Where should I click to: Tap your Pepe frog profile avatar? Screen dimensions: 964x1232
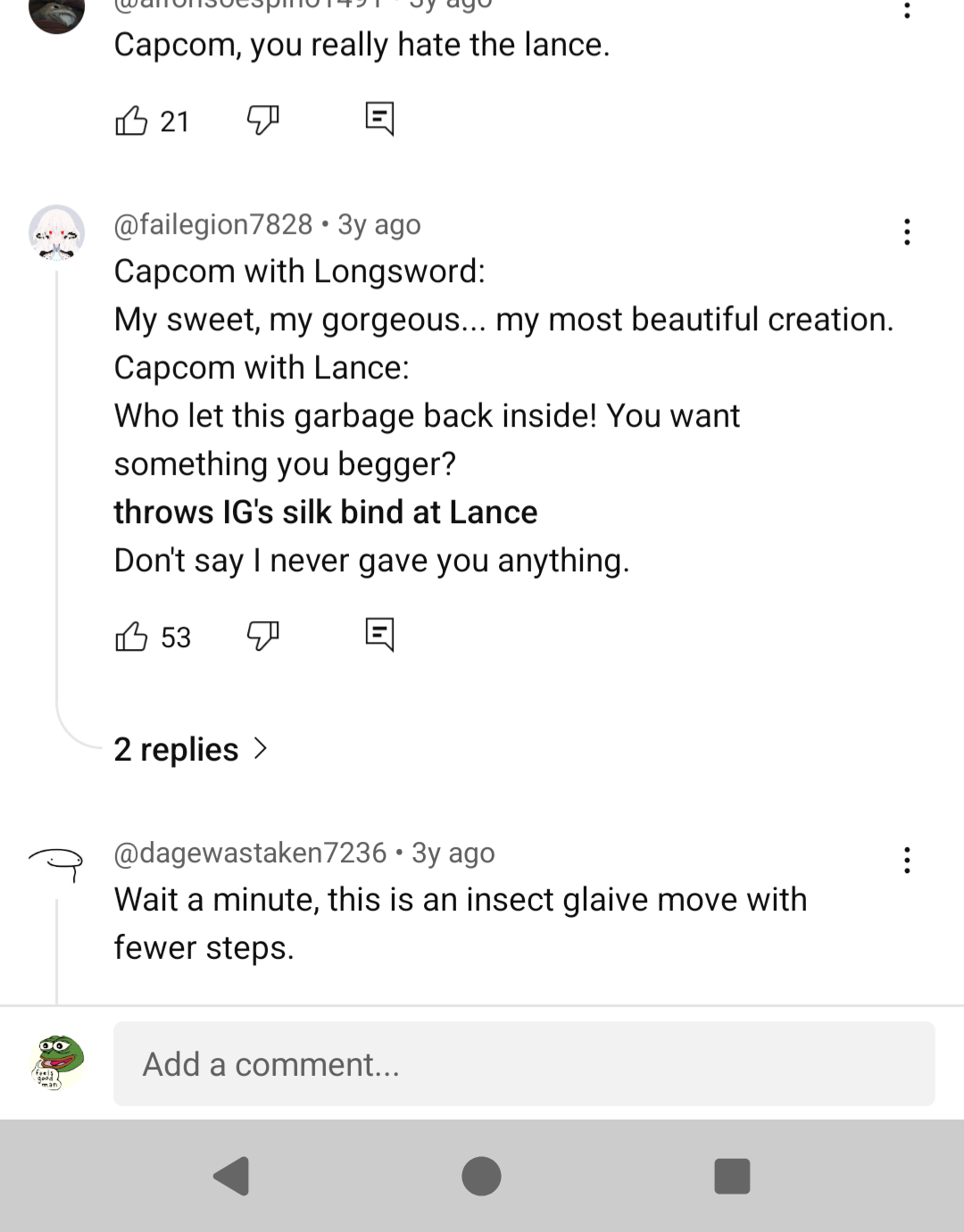57,1063
